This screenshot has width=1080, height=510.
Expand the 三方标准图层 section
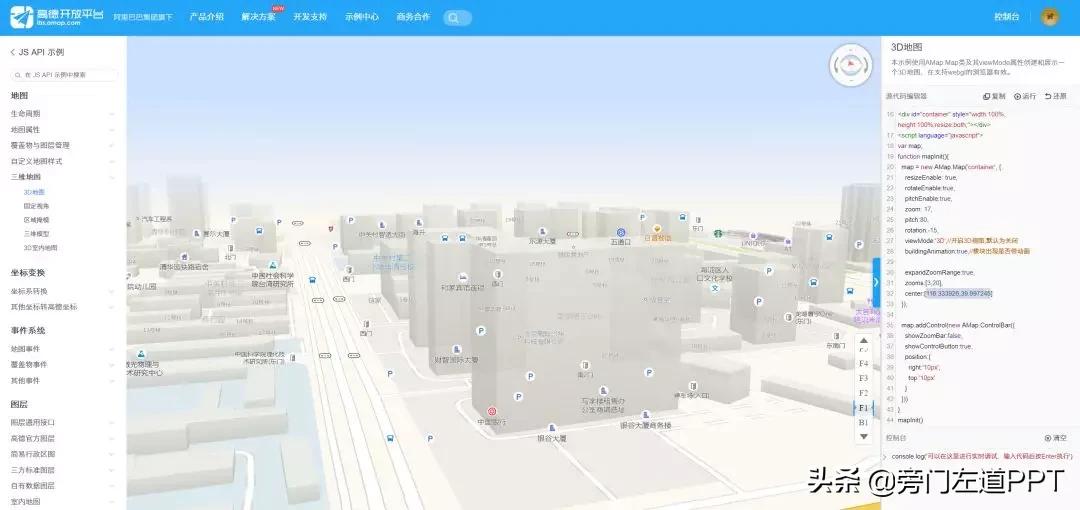[63, 470]
